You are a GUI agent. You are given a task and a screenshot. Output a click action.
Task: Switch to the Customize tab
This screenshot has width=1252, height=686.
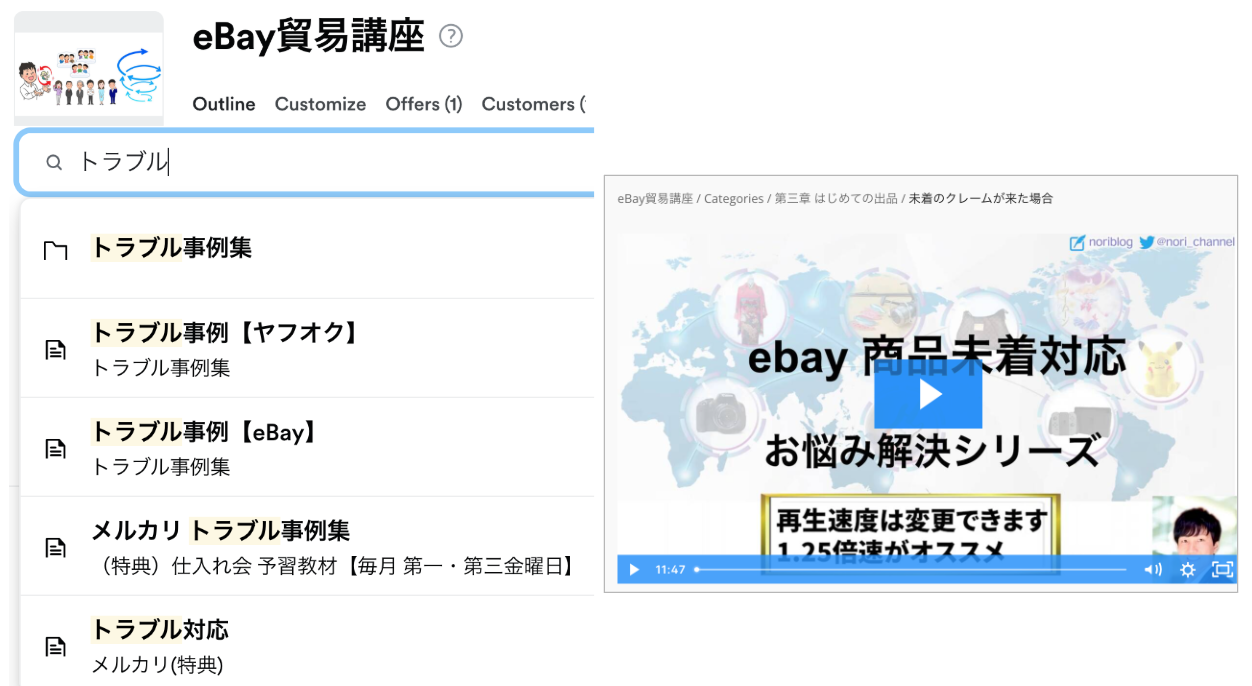pos(320,104)
